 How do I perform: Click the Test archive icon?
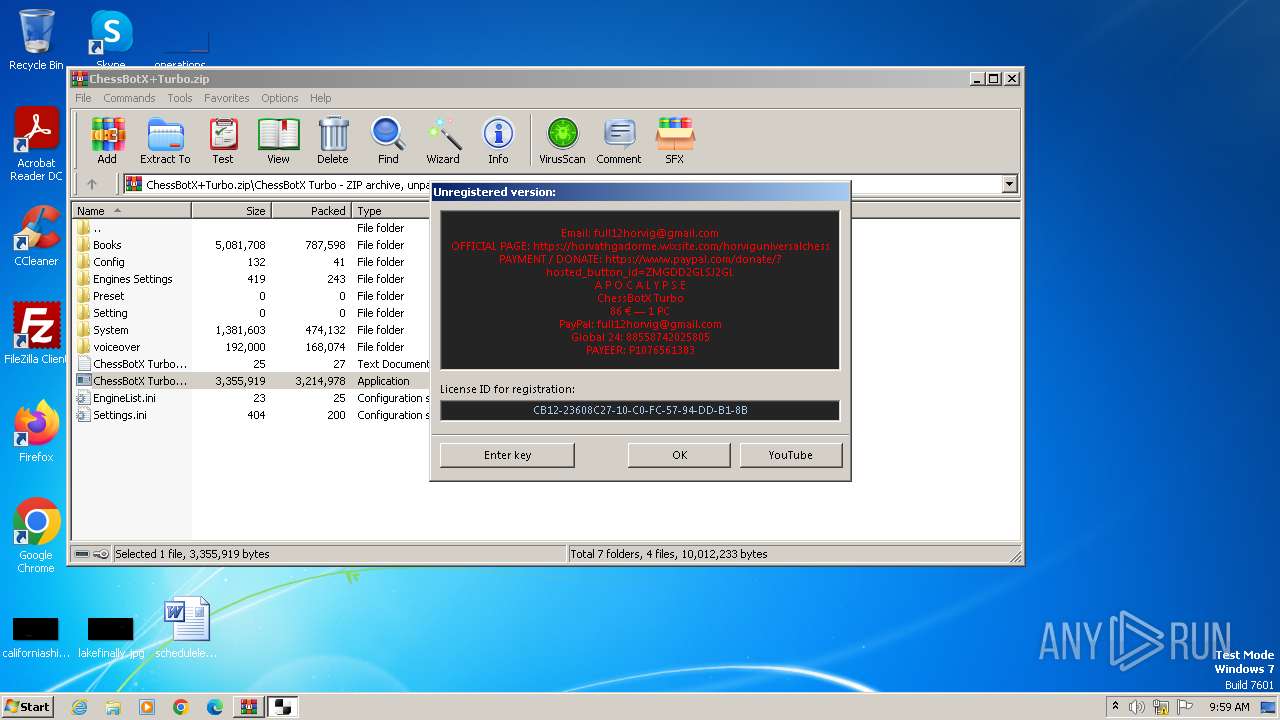(223, 141)
